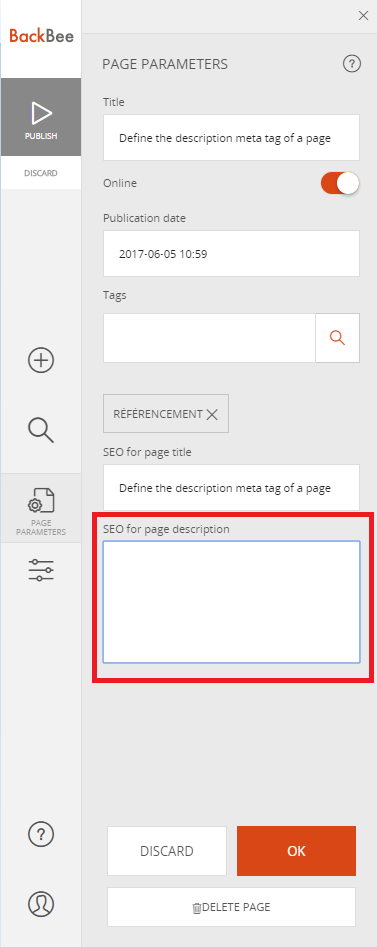Open help for Page Parameters header
Image resolution: width=377 pixels, height=947 pixels.
point(352,63)
